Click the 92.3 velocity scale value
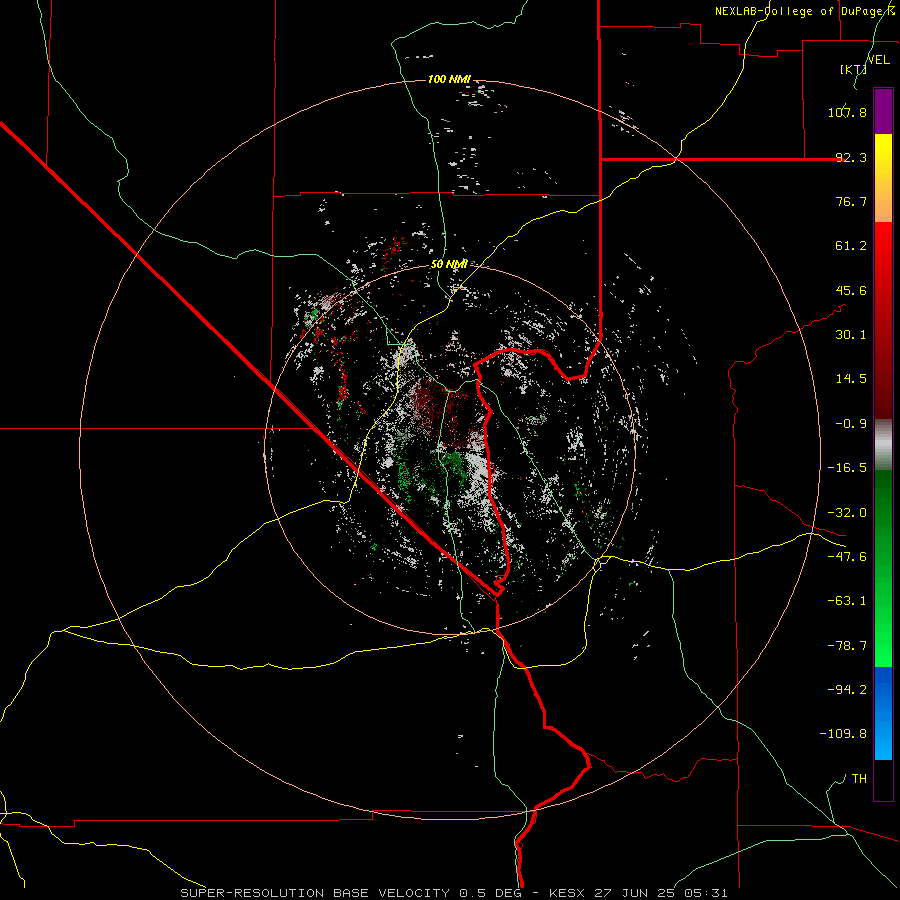 click(x=851, y=157)
